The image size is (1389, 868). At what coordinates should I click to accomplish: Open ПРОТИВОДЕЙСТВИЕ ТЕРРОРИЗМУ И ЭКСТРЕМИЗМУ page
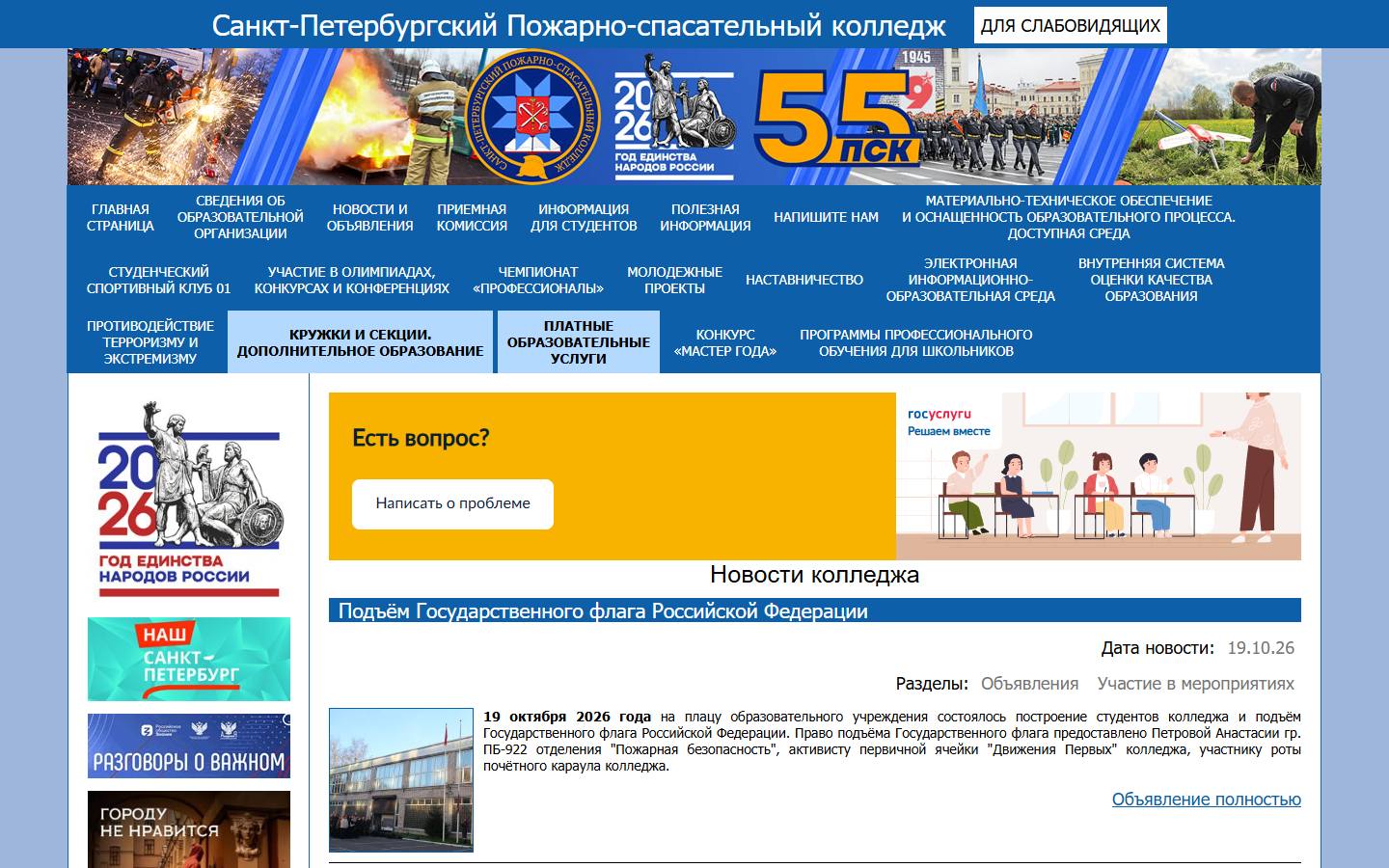click(x=150, y=342)
